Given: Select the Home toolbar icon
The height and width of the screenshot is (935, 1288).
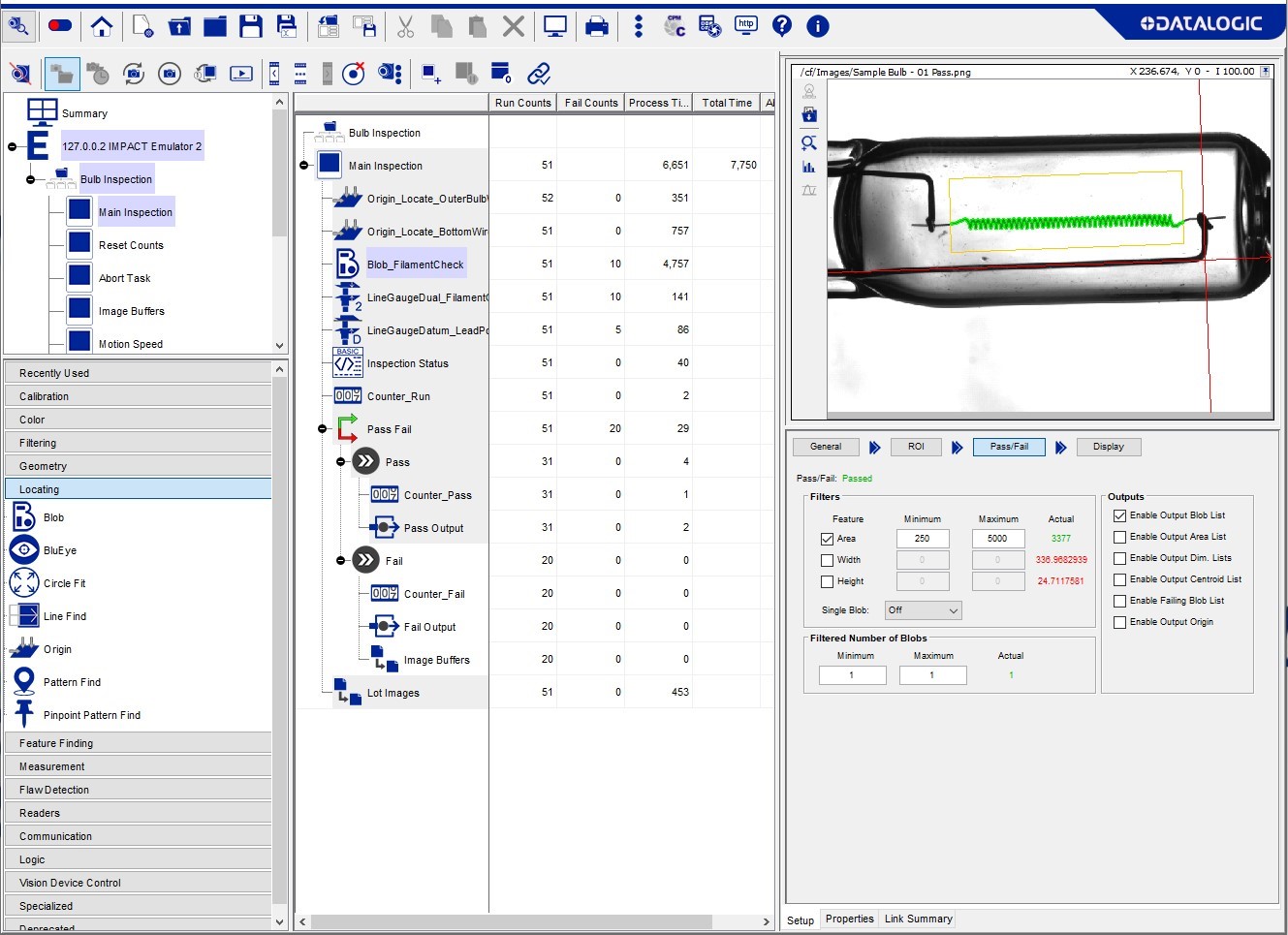Looking at the screenshot, I should 101,26.
